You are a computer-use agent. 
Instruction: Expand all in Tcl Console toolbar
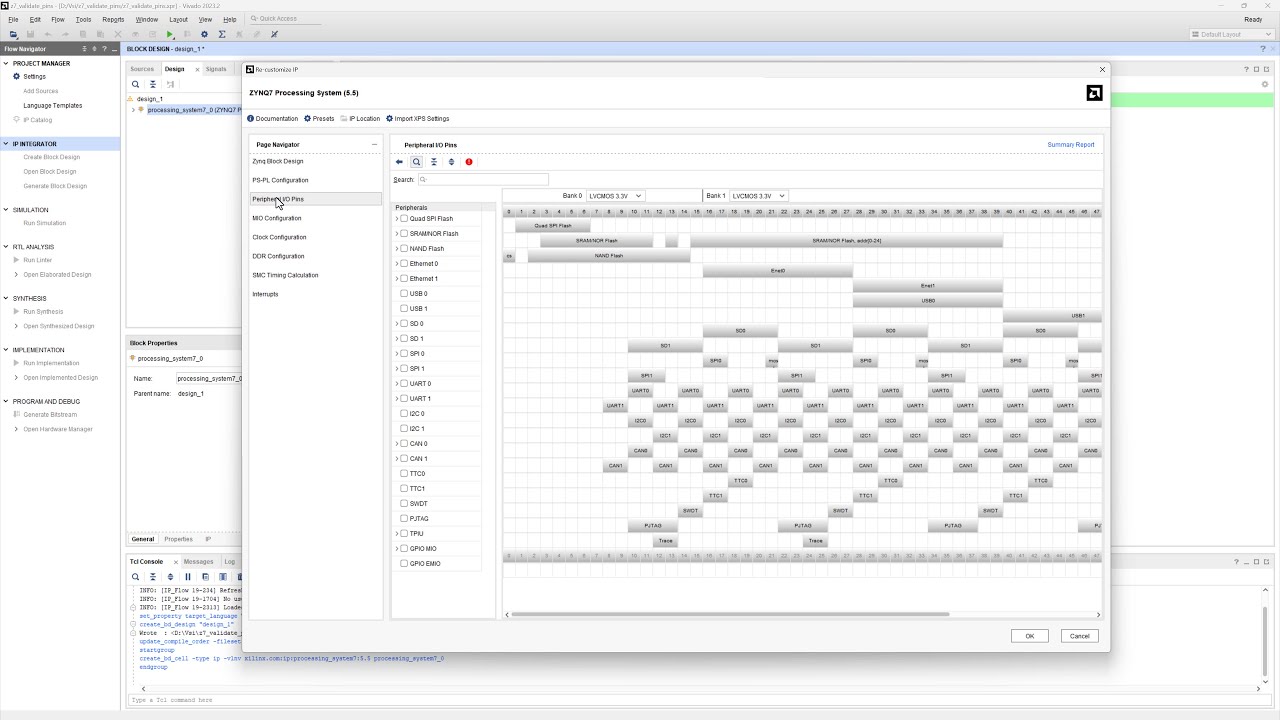pos(170,577)
